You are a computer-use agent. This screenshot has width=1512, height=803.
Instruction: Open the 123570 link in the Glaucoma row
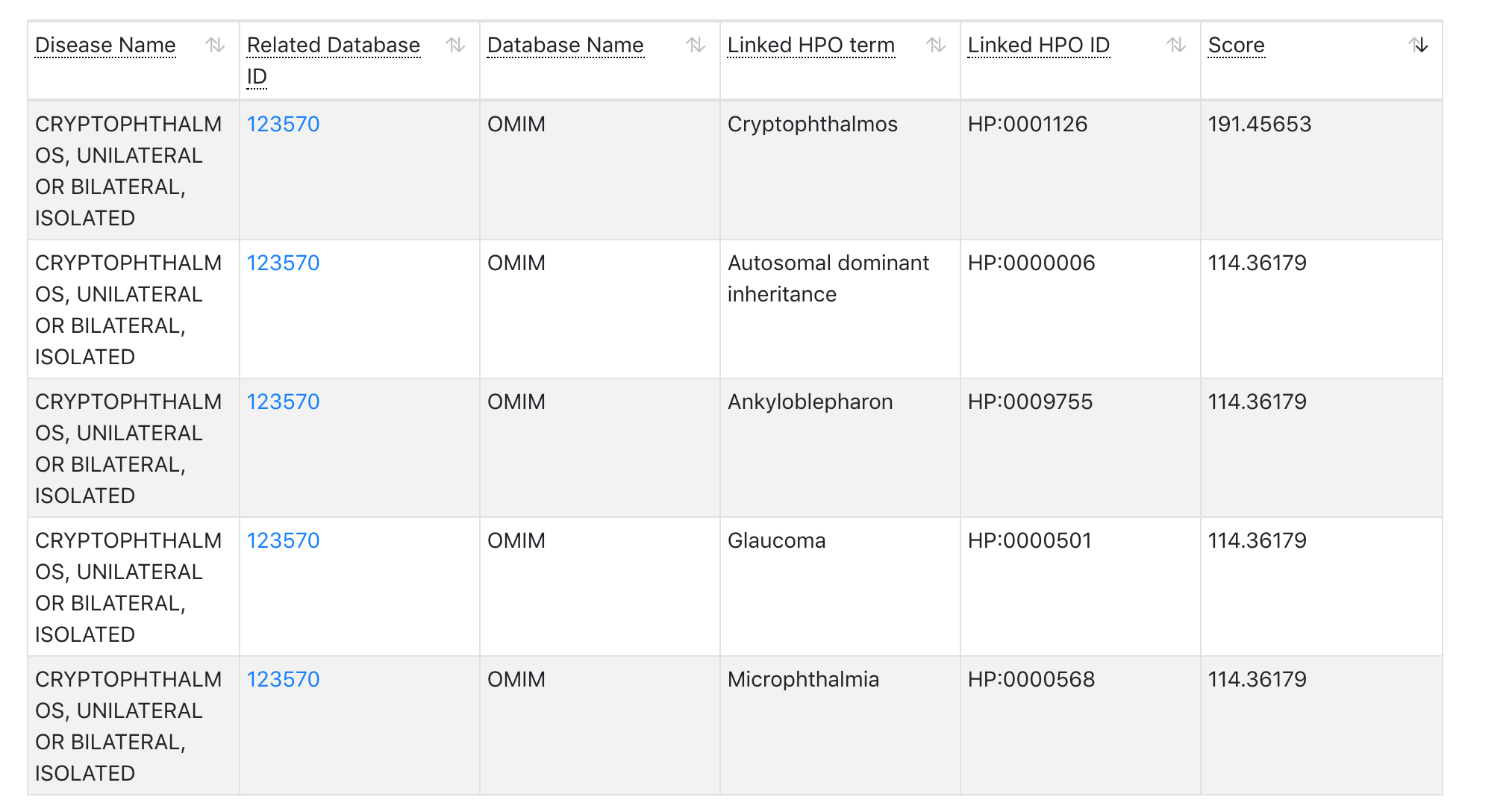[284, 540]
